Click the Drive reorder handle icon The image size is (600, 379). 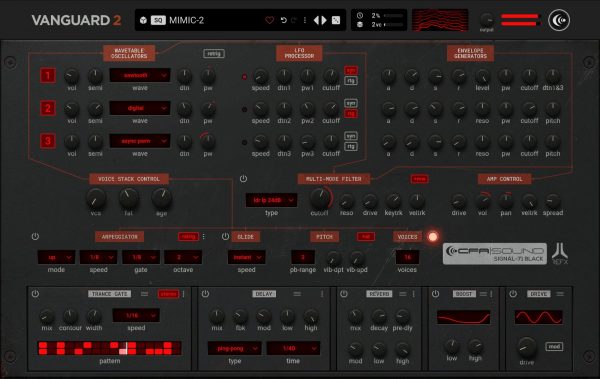[560, 294]
